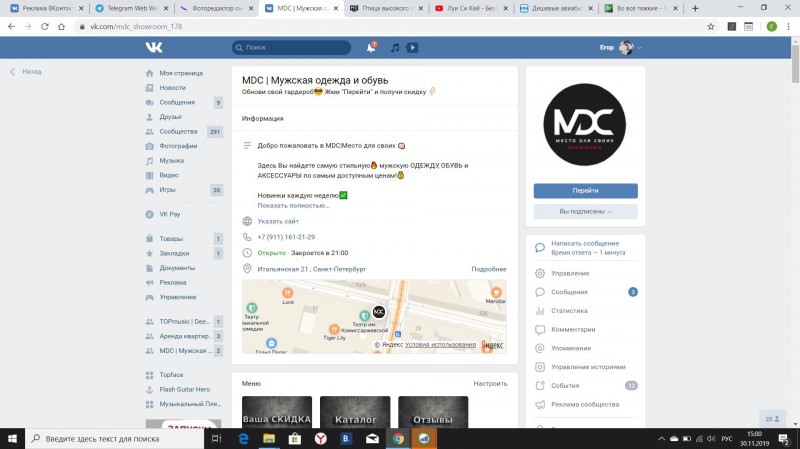
Task: Open Flash Guitar Hero app
Action: [184, 389]
